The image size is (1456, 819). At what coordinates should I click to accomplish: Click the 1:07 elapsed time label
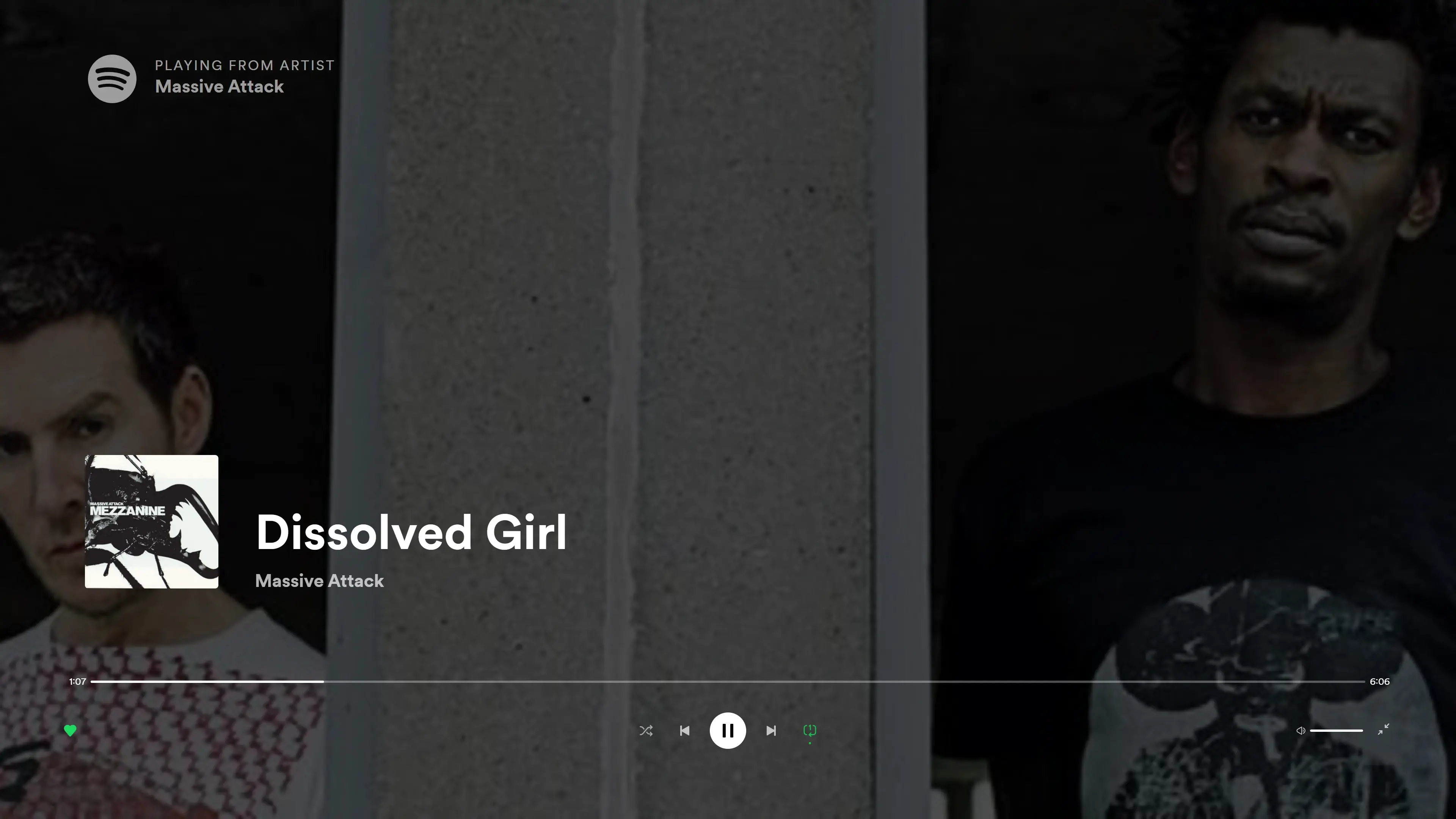coord(77,682)
